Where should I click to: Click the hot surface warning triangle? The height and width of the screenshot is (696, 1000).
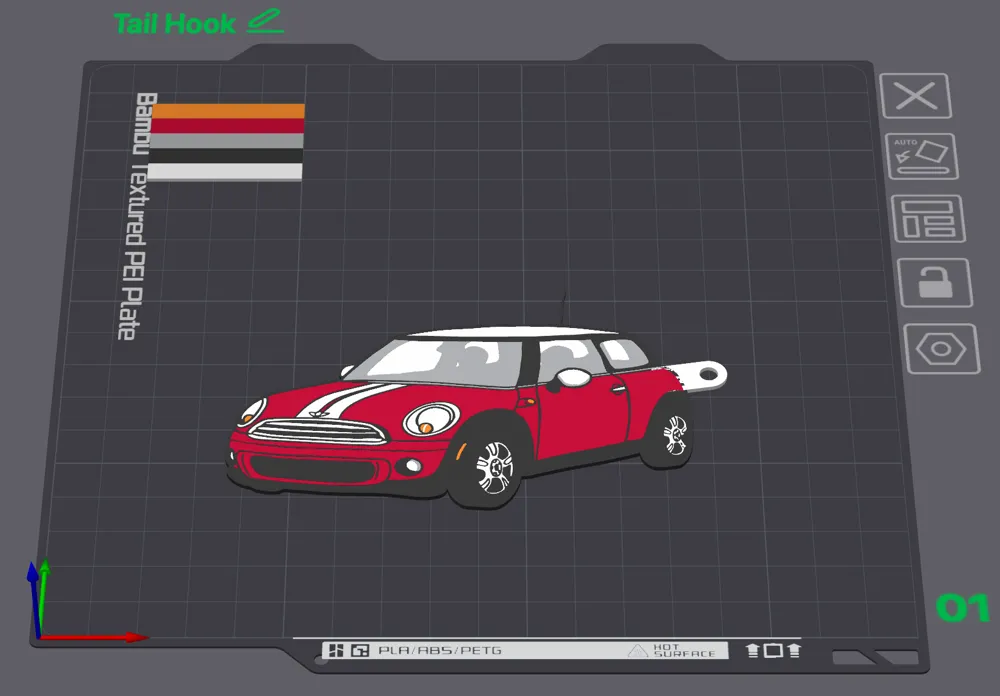coord(637,651)
